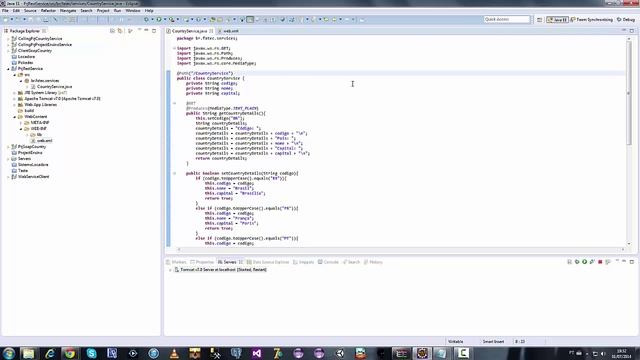
Task: Click Open Perspective icon
Action: 540,20
